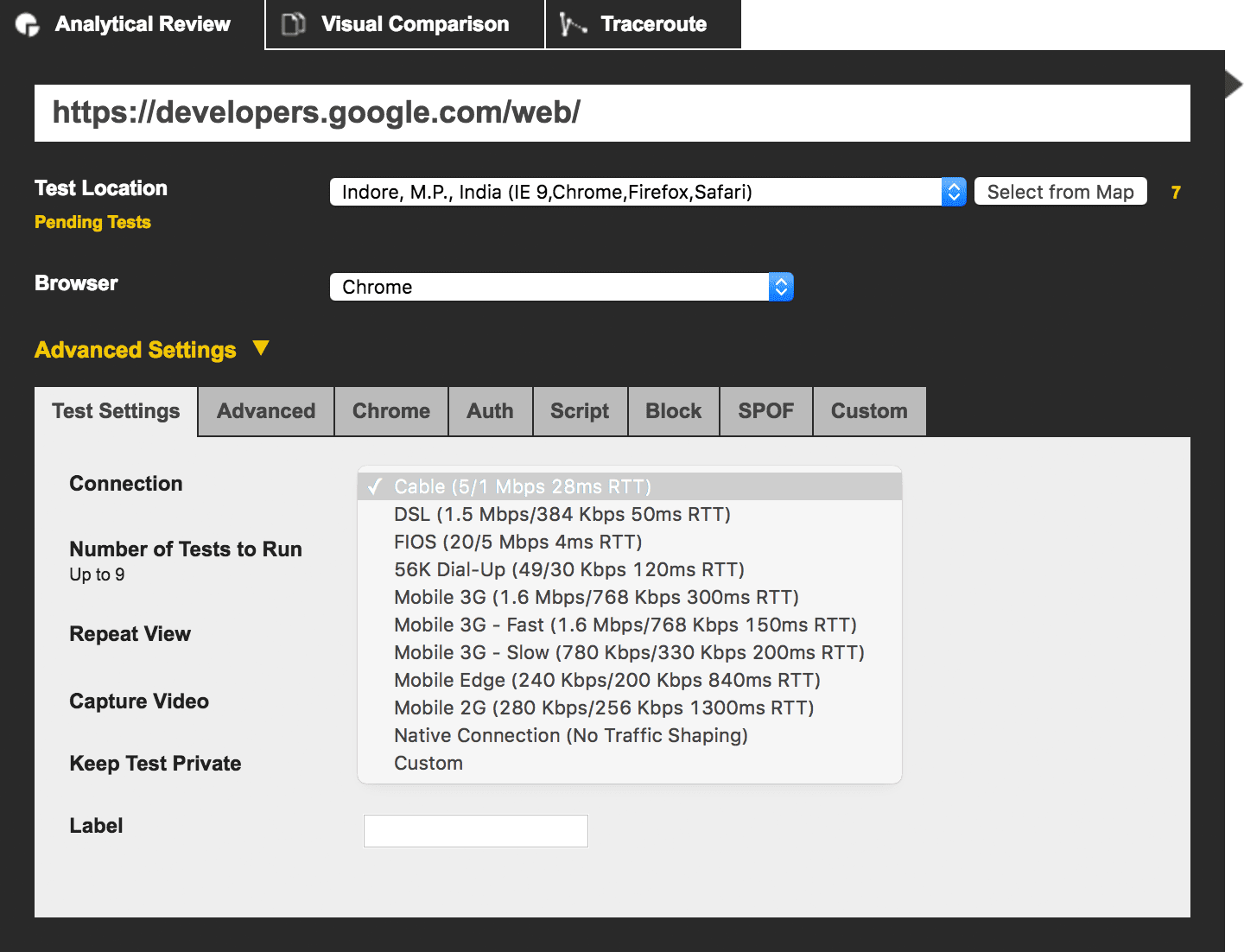Image resolution: width=1244 pixels, height=952 pixels.
Task: Click the blue chevron on Test Location selector
Action: (x=954, y=191)
